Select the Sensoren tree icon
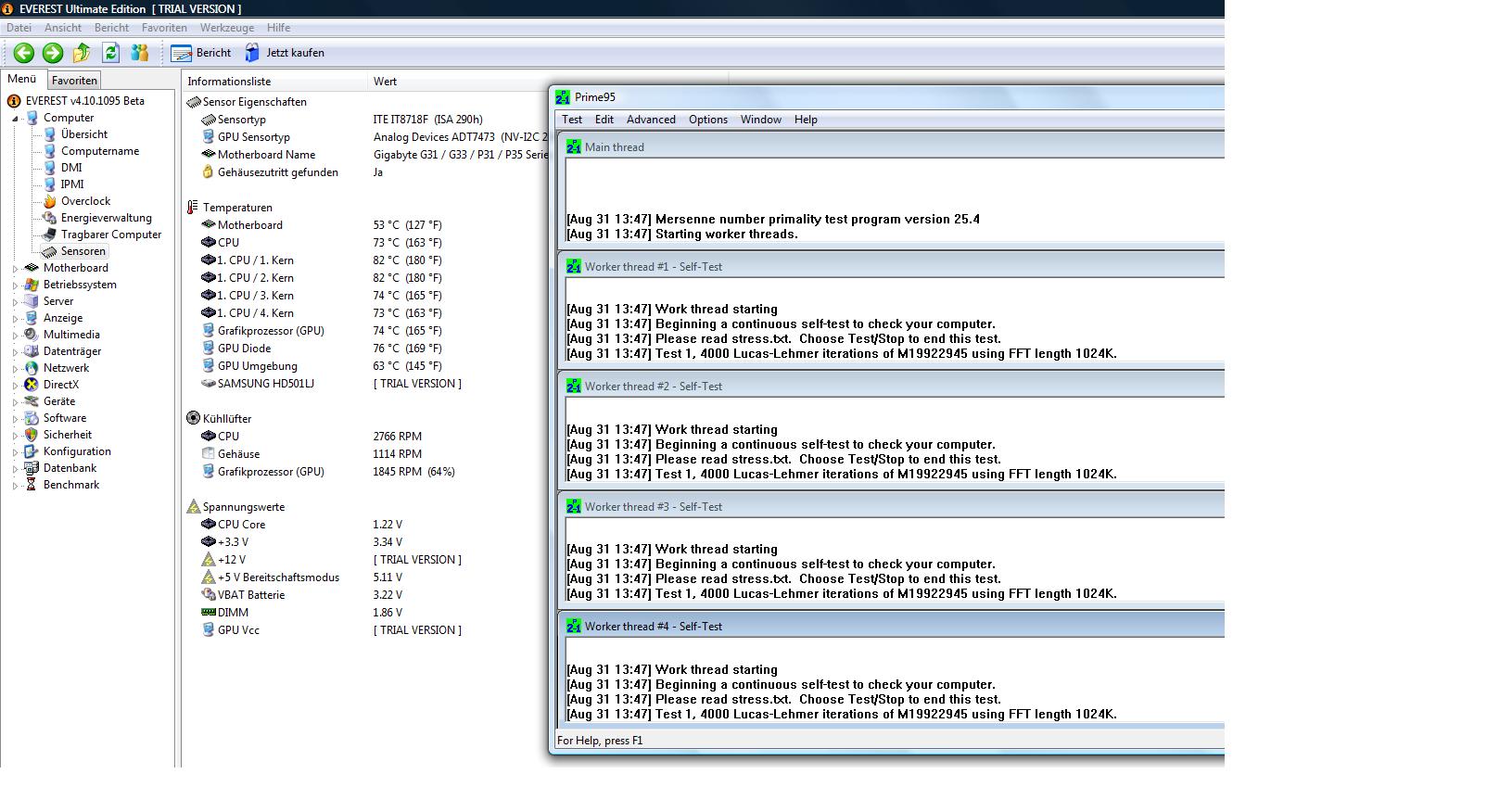 pyautogui.click(x=50, y=251)
